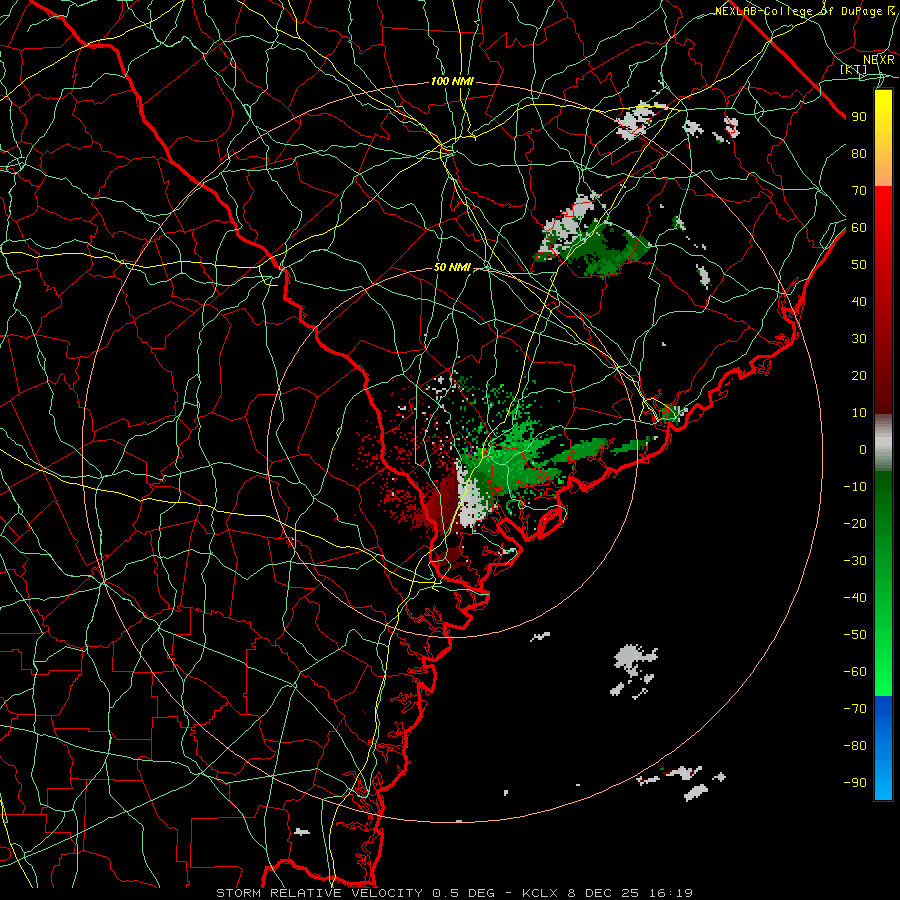Click the 8 DEC 25 date text
The image size is (900, 900).
[x=604, y=893]
